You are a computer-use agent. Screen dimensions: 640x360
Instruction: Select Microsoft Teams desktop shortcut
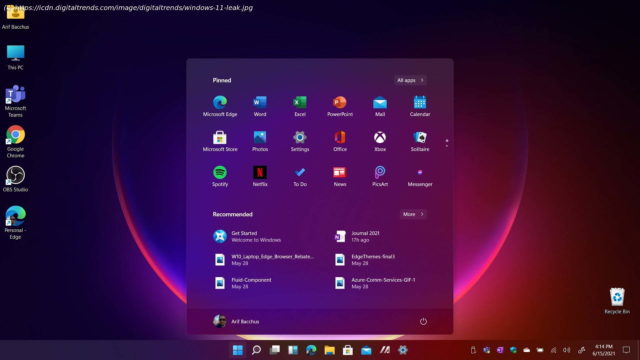(15, 101)
